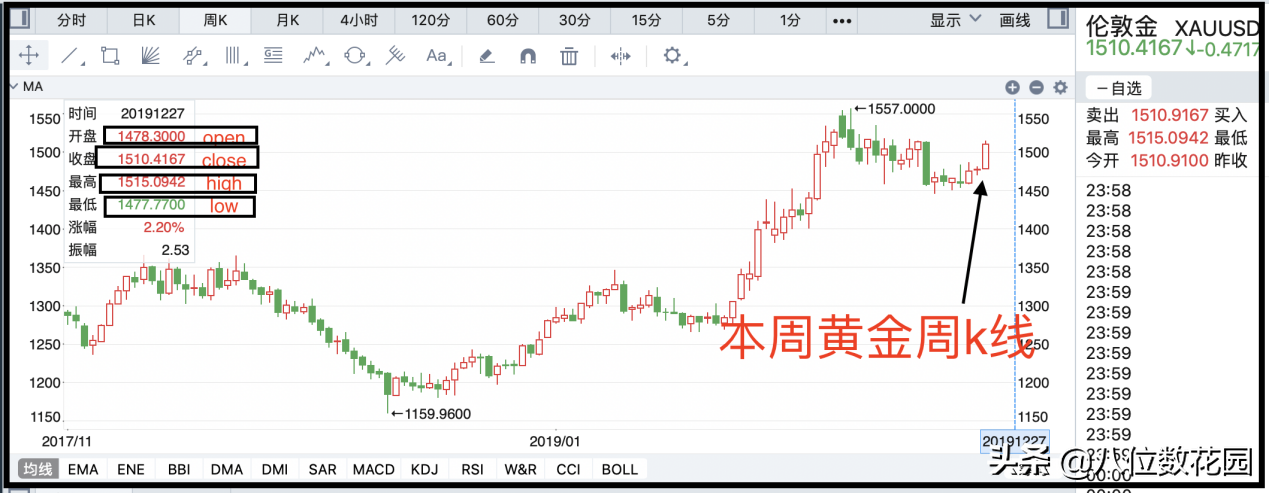Switch to the 120分 timeframe tab

tap(430, 20)
